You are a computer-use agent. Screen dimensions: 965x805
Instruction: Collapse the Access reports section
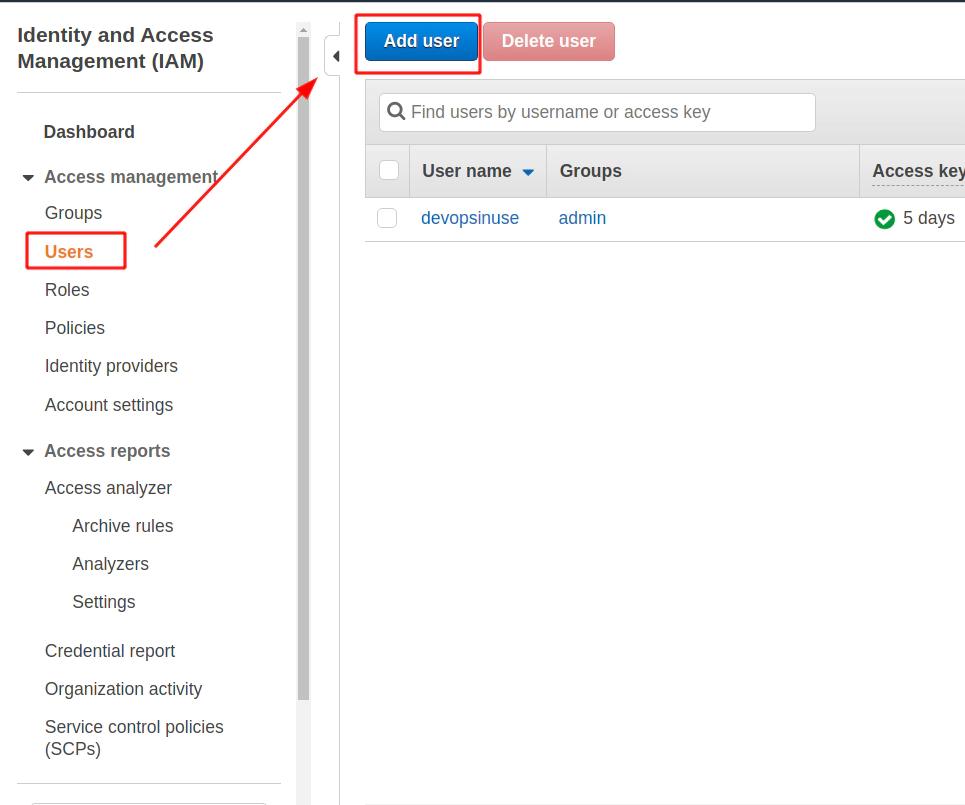point(28,452)
